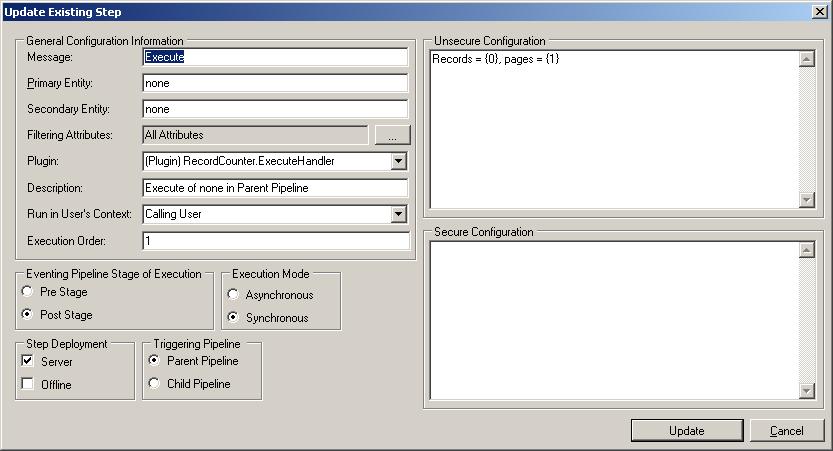Select the Pre Stage radio button

point(27,291)
